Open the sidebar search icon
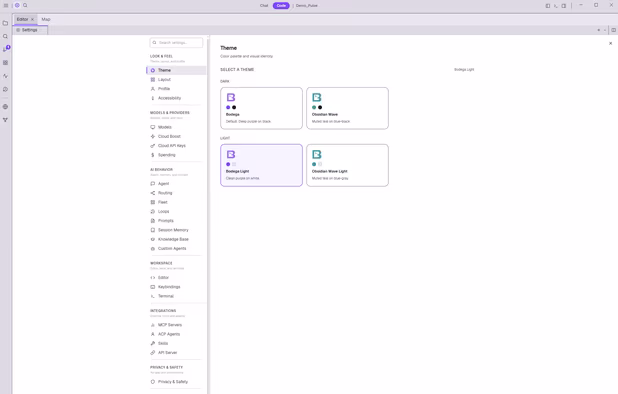The image size is (618, 394). (6, 36)
